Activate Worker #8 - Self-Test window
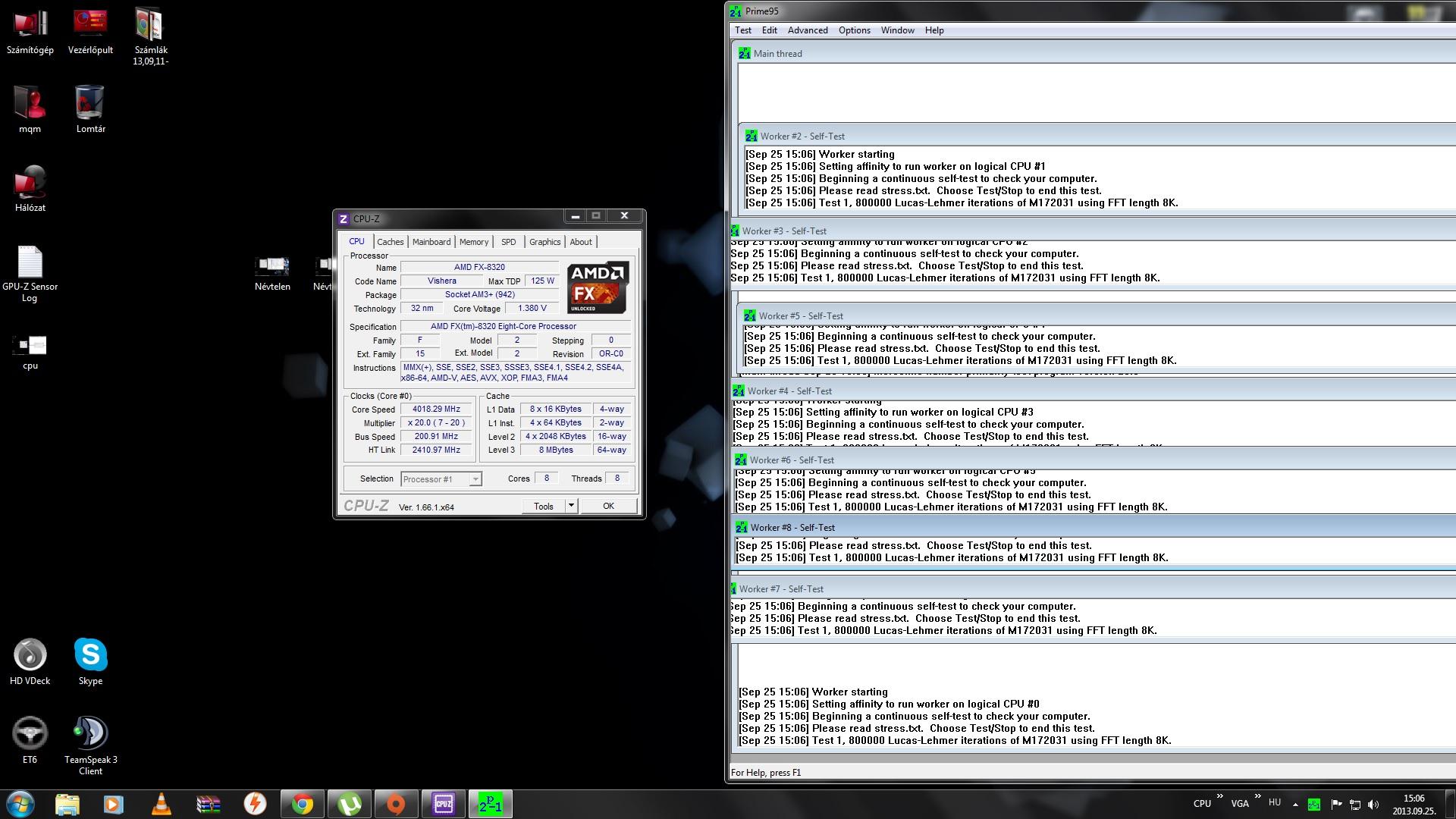Viewport: 1456px width, 819px height. (1094, 527)
